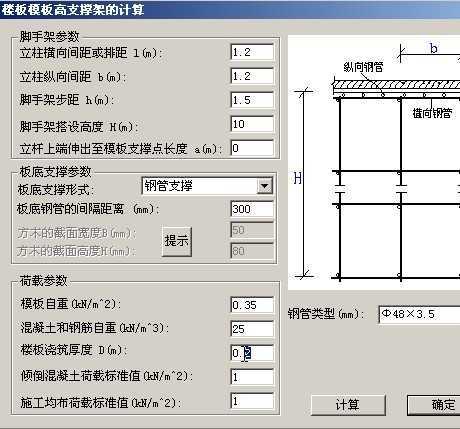
Task: Click the disabled 方木的截面高度H field
Action: click(x=252, y=251)
